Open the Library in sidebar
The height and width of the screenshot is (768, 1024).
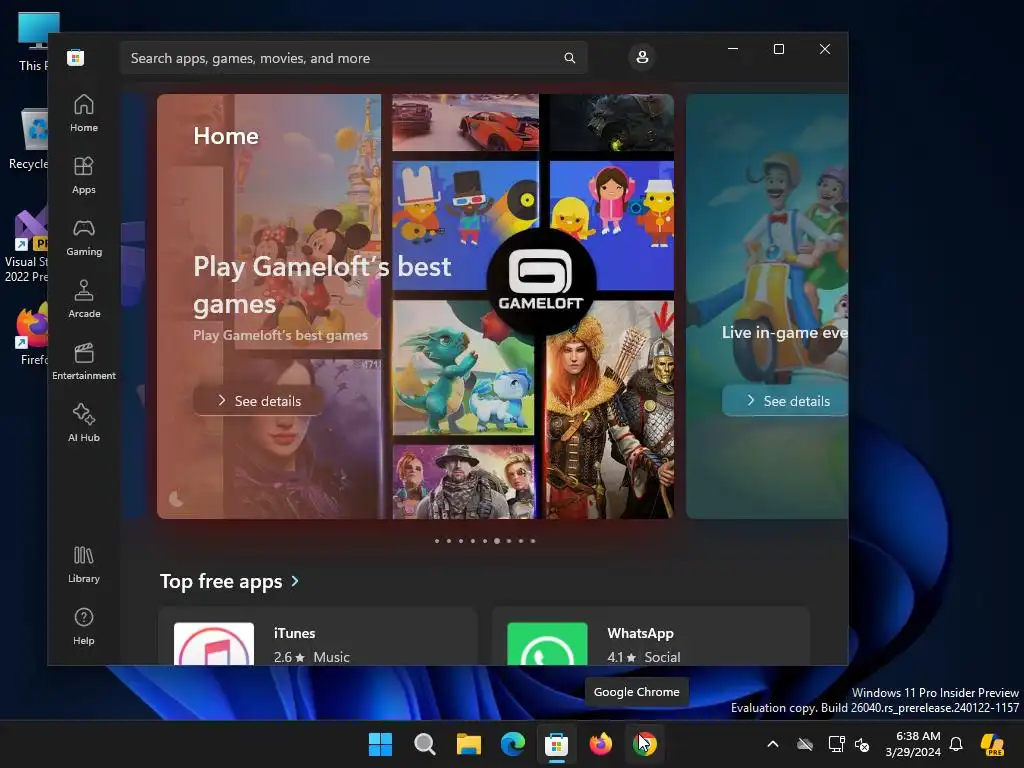[x=84, y=564]
